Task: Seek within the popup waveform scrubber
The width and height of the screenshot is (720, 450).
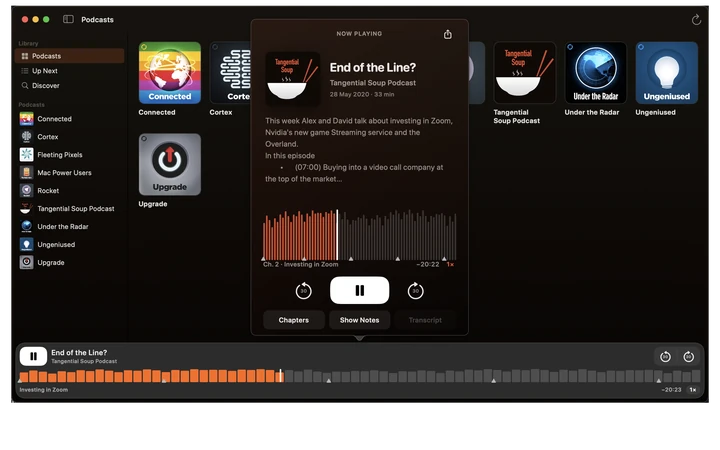Action: coord(360,235)
